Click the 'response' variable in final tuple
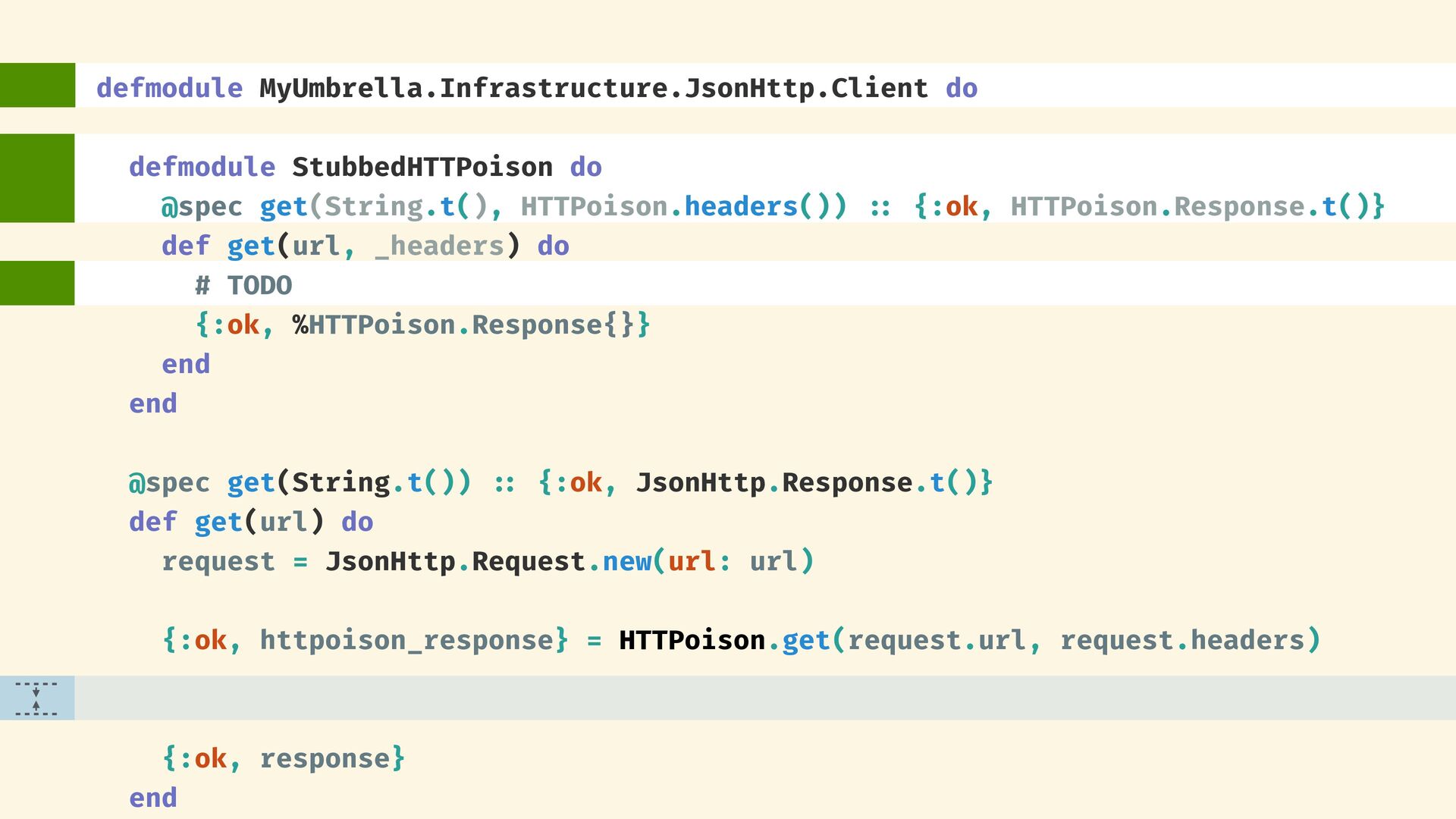The image size is (1456, 819). [325, 758]
